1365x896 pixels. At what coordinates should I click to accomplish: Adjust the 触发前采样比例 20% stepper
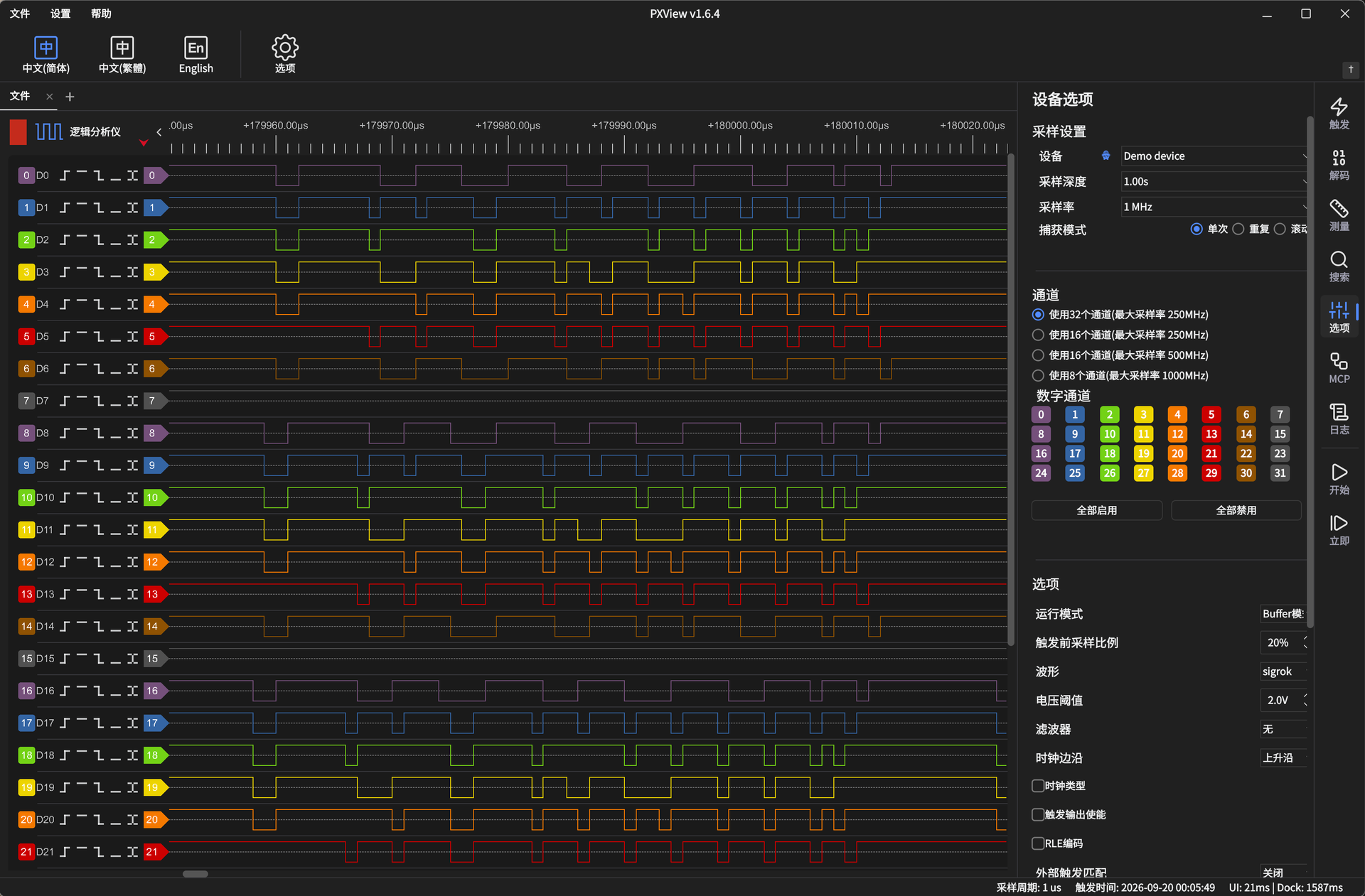pyautogui.click(x=1283, y=642)
